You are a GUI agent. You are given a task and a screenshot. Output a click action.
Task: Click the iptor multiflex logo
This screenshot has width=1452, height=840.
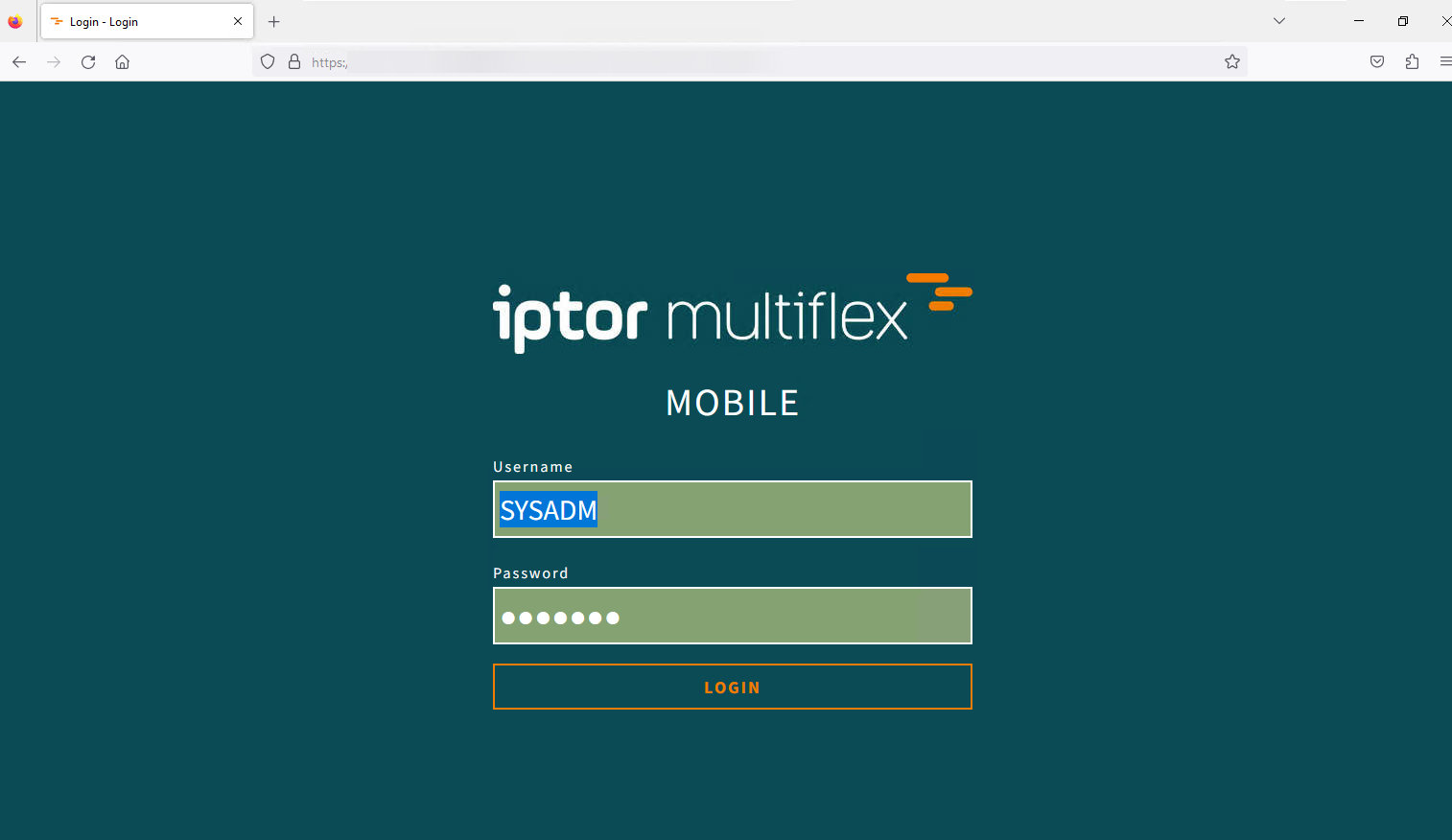pos(731,314)
